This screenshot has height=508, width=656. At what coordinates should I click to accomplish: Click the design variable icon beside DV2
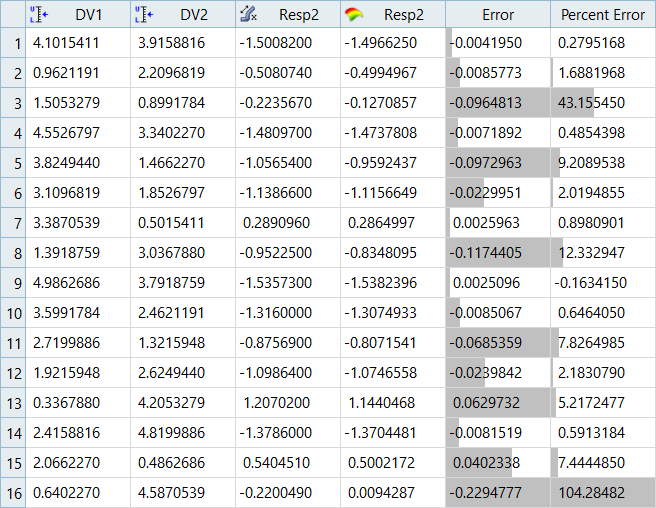pyautogui.click(x=143, y=15)
